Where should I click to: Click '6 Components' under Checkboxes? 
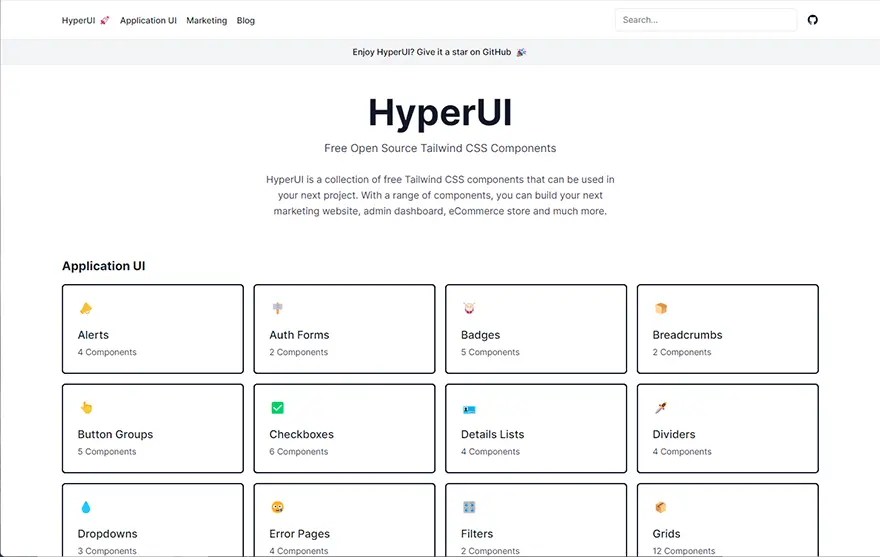tap(299, 451)
